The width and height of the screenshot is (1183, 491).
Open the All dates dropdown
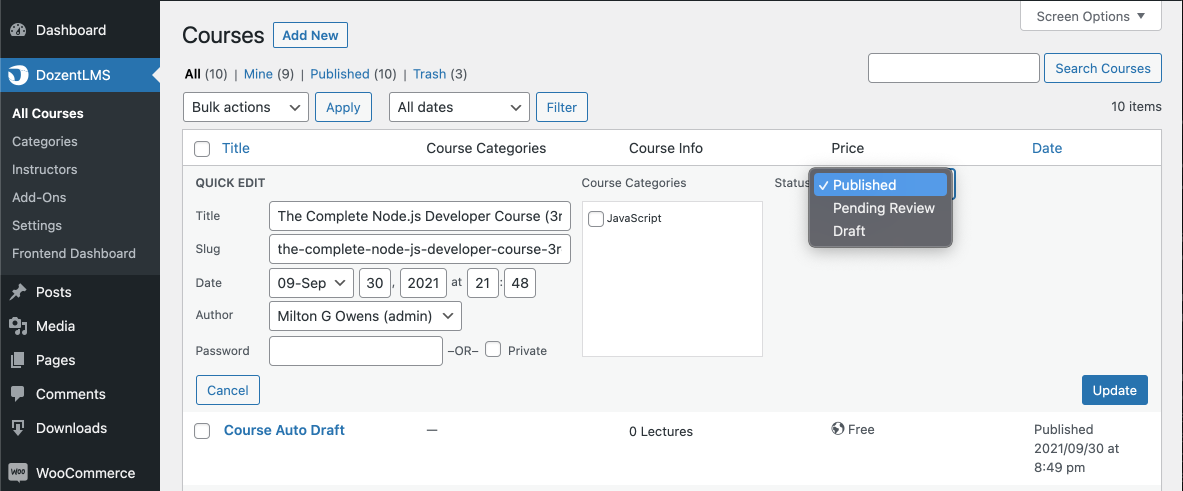[x=459, y=107]
